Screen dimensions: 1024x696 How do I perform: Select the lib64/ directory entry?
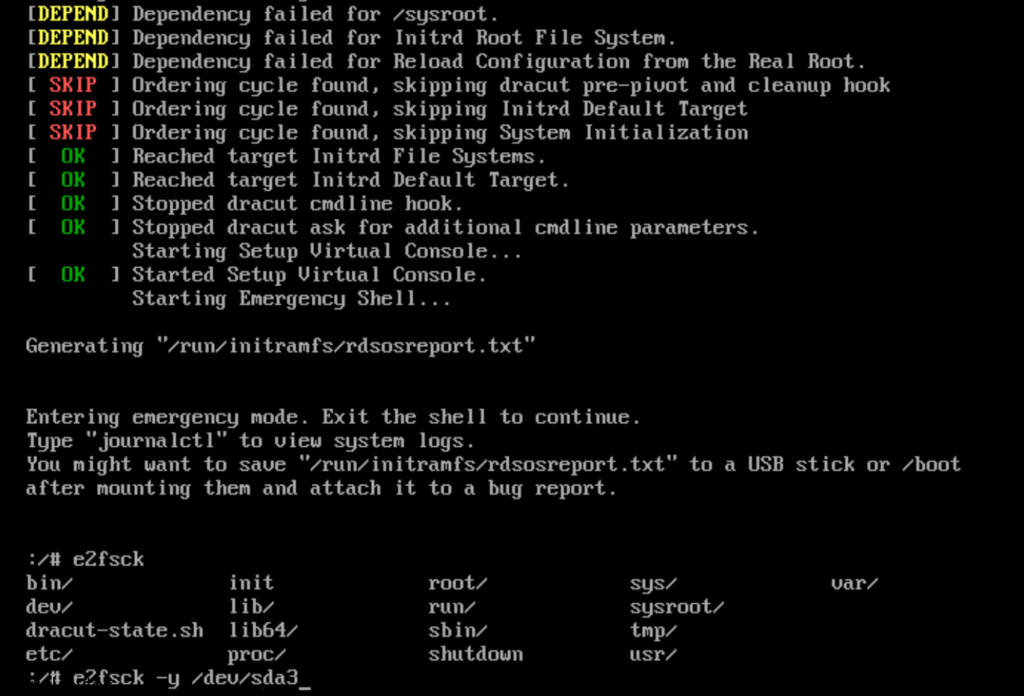click(x=263, y=630)
